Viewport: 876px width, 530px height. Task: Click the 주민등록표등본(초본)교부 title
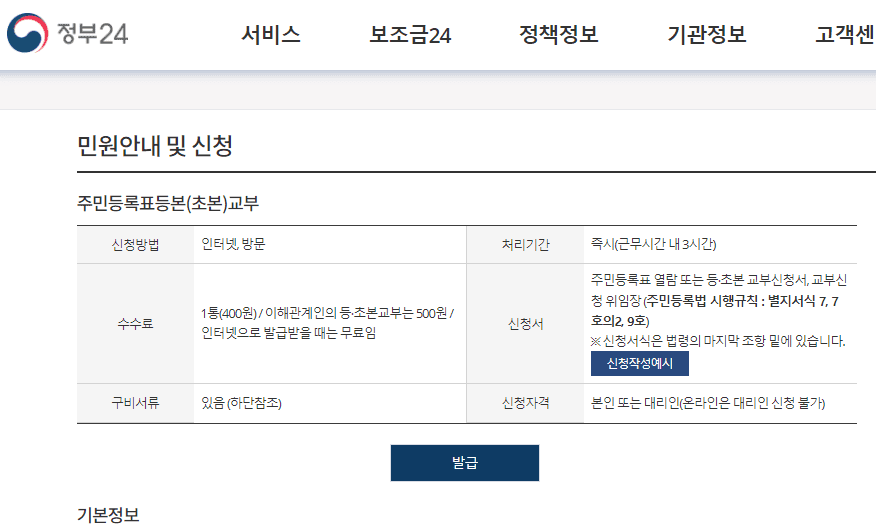[x=168, y=203]
